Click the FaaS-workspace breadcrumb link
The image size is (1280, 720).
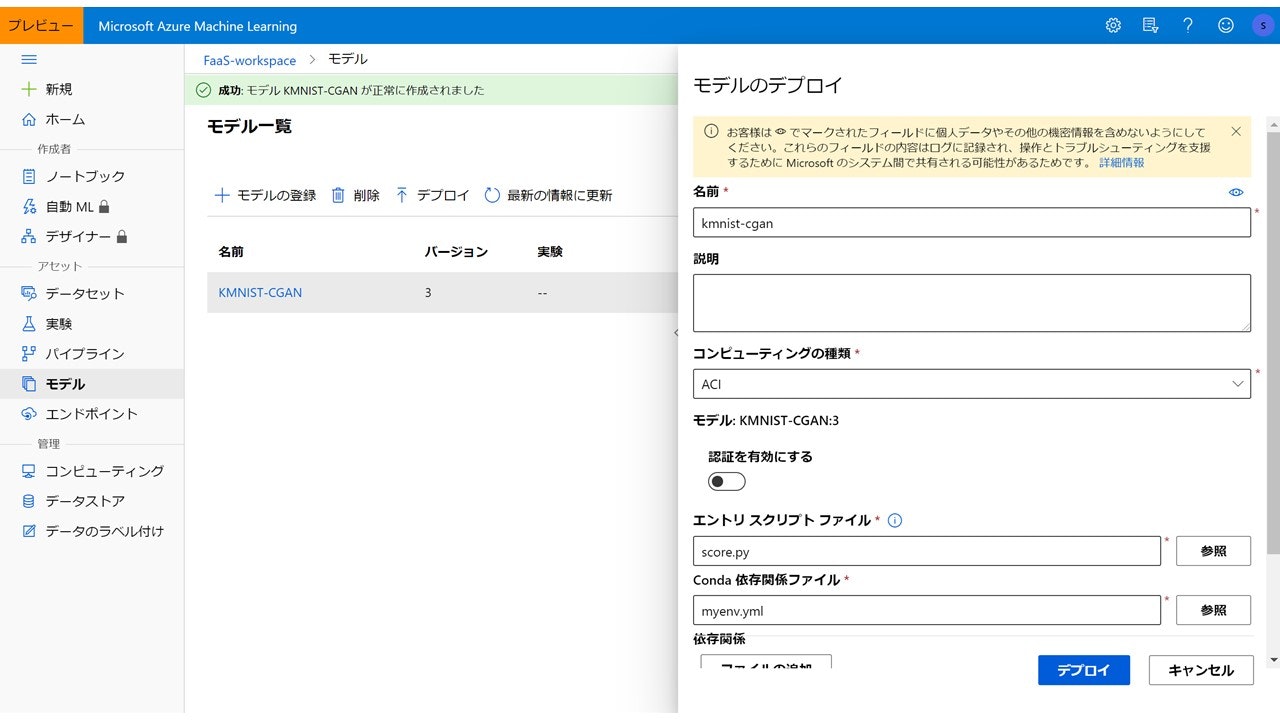(250, 60)
